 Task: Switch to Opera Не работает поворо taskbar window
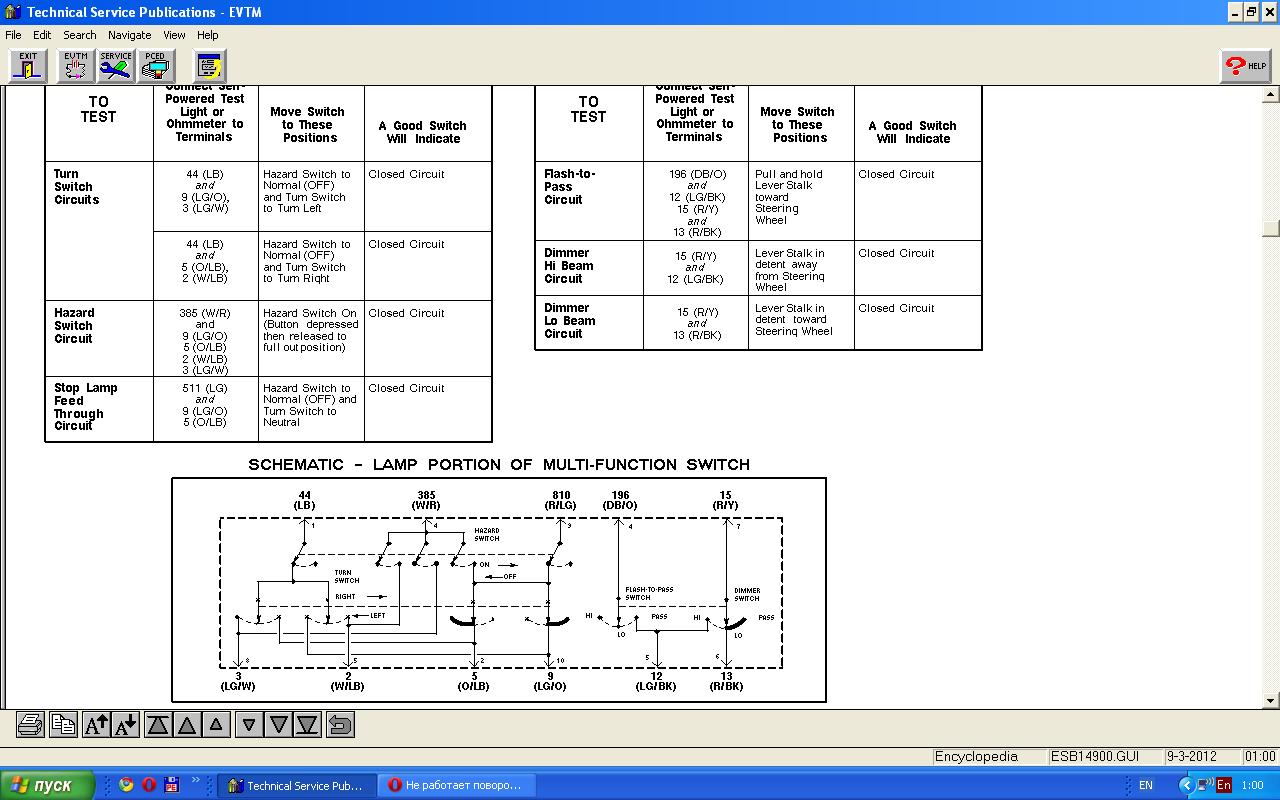click(457, 785)
